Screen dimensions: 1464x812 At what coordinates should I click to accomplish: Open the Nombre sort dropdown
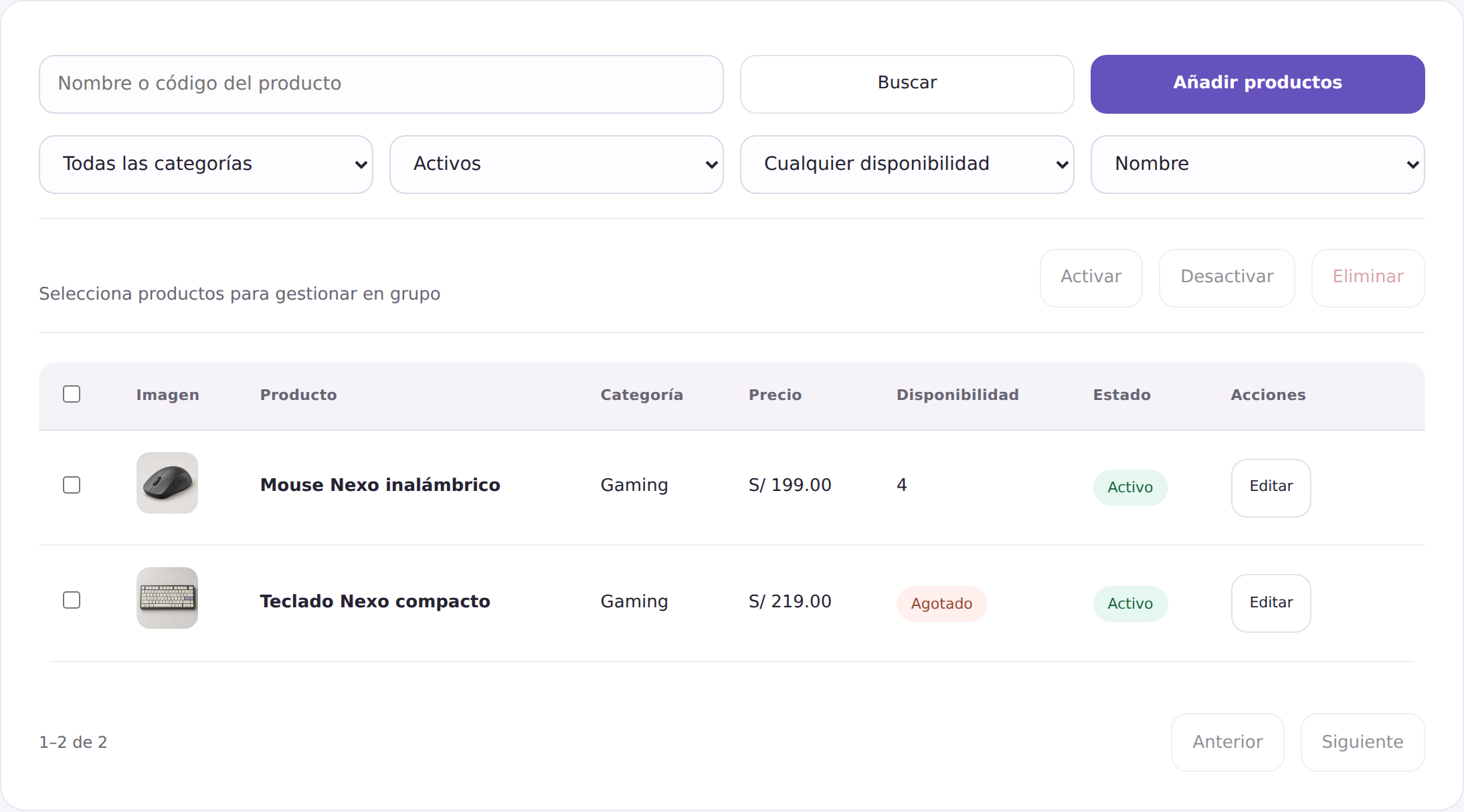1257,164
